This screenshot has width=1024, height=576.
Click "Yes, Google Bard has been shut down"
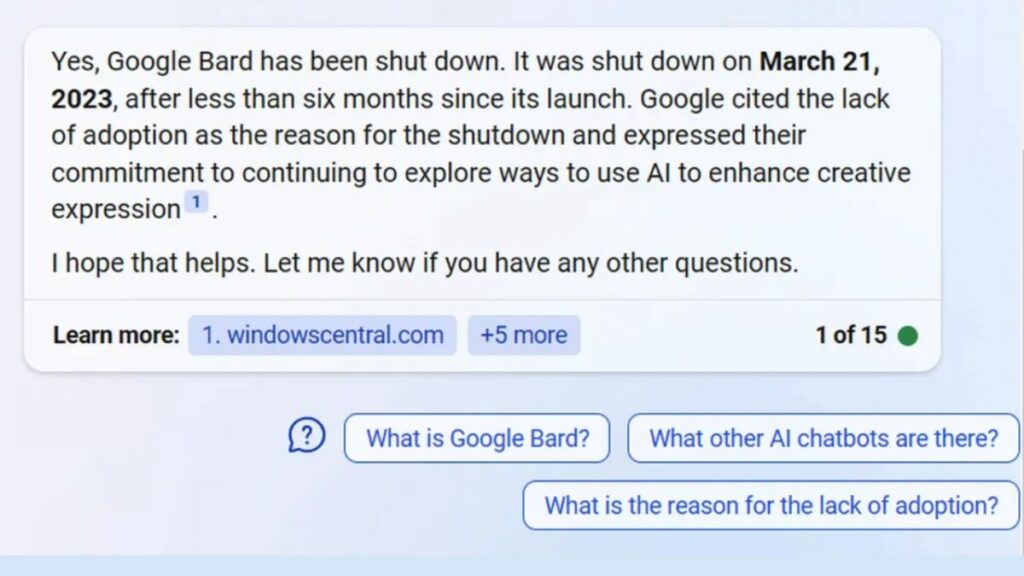277,62
